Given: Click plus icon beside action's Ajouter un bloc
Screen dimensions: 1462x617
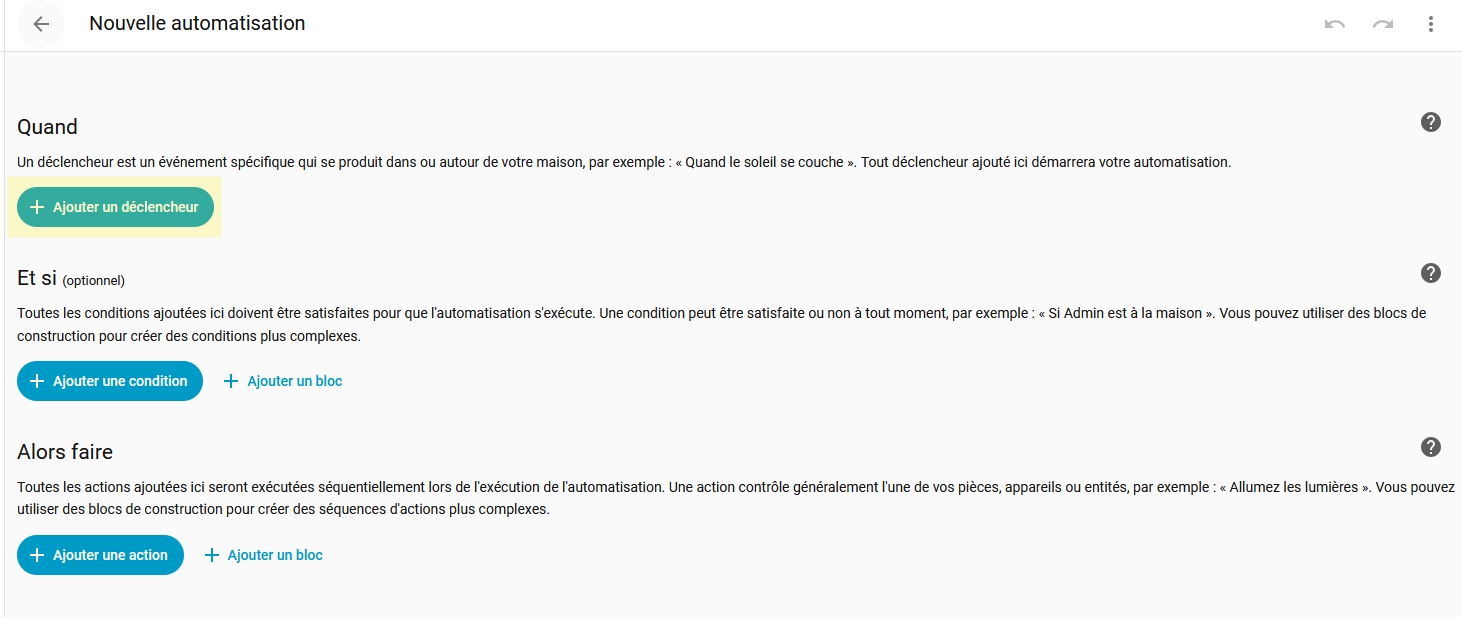Looking at the screenshot, I should tap(212, 555).
